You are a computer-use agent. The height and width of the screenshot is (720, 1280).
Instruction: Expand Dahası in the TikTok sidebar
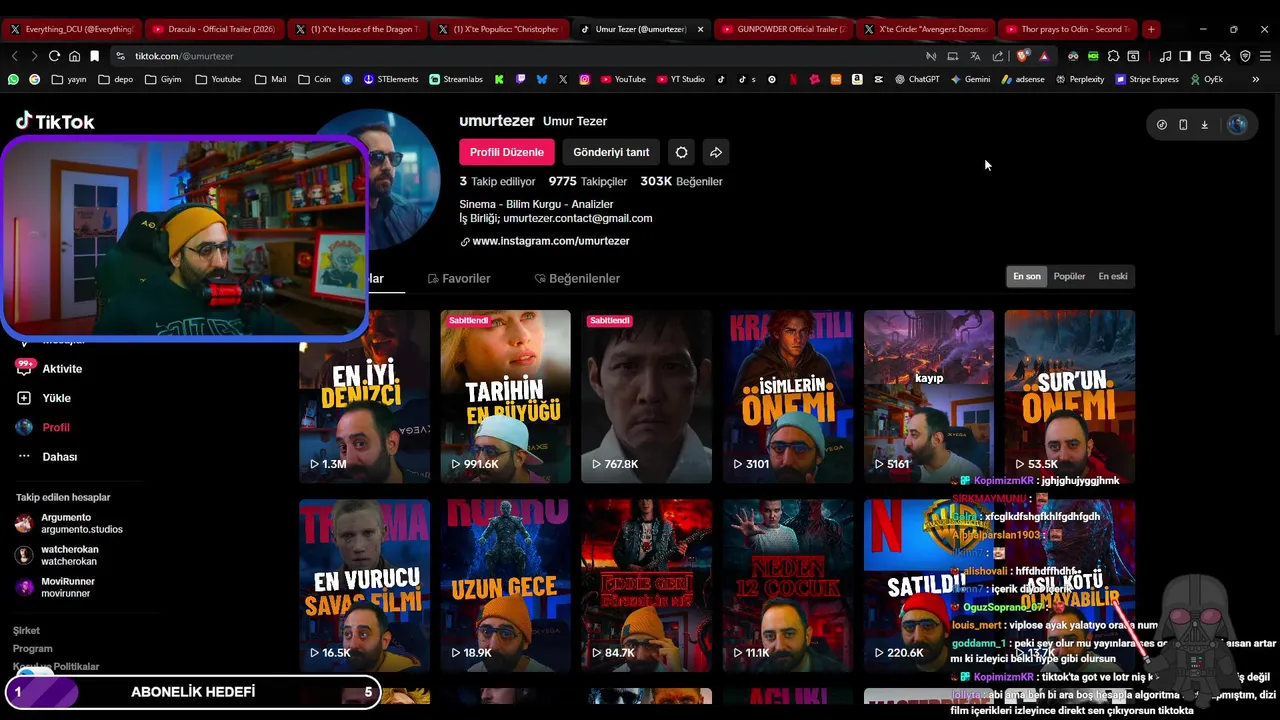coord(59,457)
